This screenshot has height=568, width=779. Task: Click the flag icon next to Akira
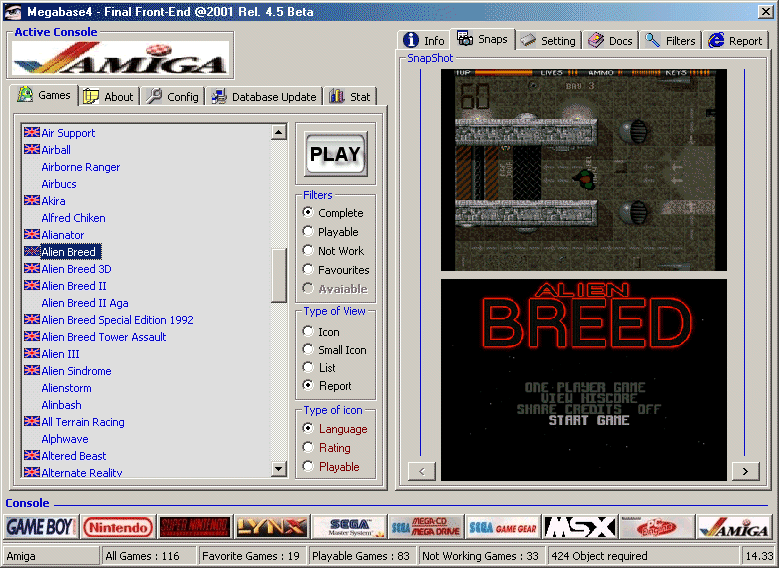point(32,200)
